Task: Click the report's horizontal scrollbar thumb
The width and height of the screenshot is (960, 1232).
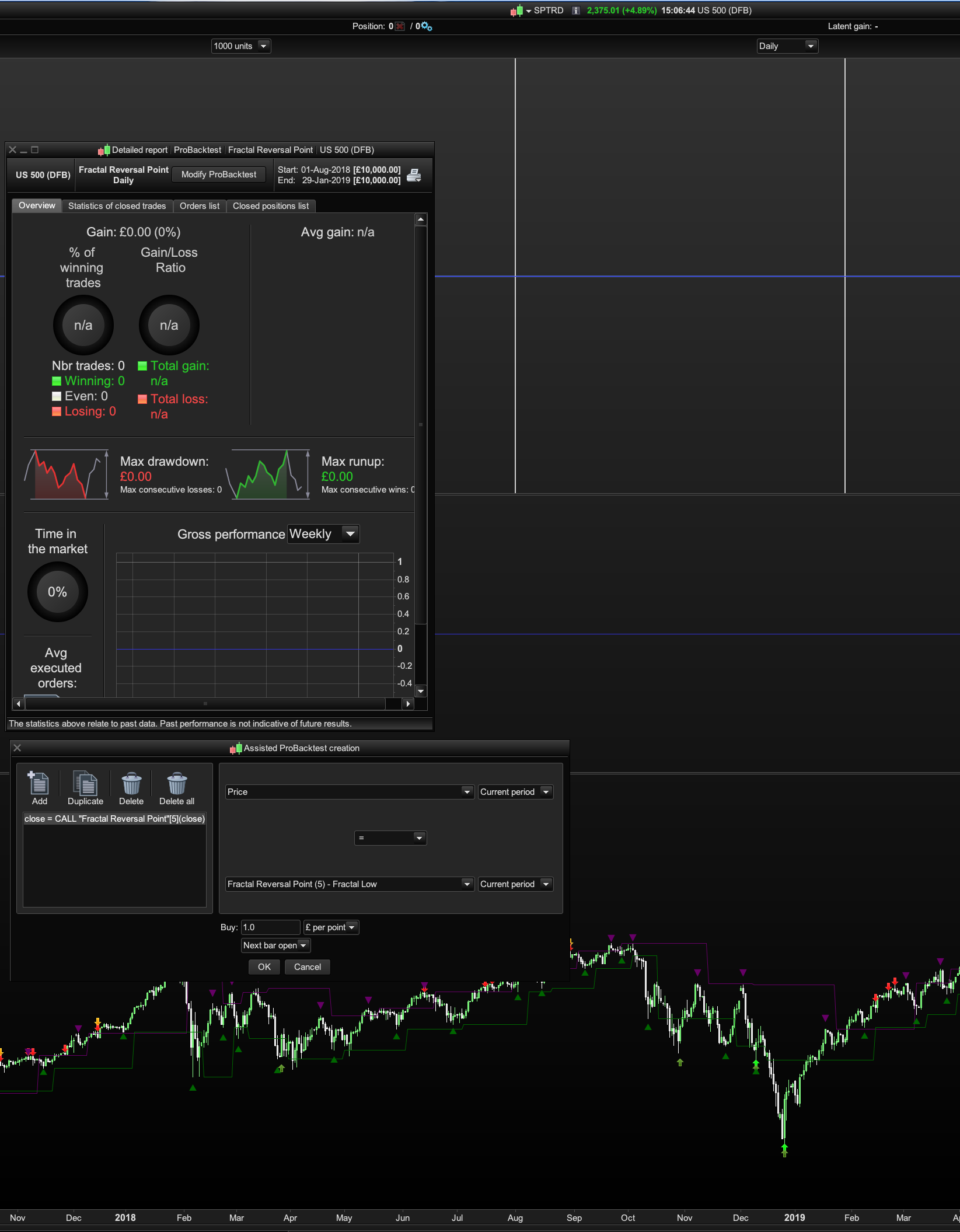Action: tap(205, 704)
